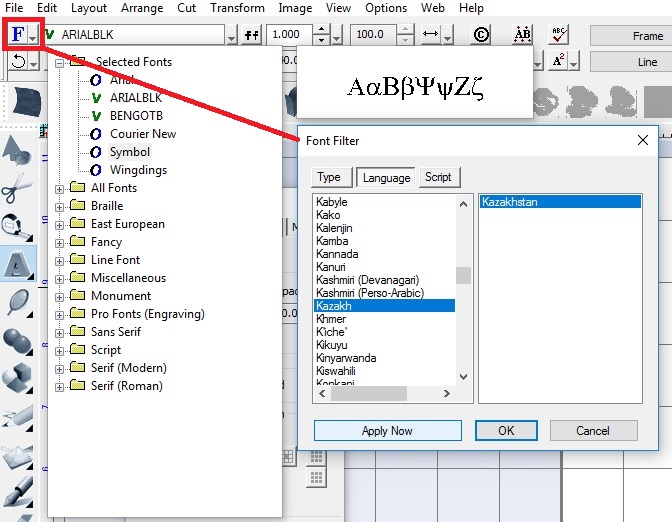
Task: Open the Layout menu
Action: point(89,8)
